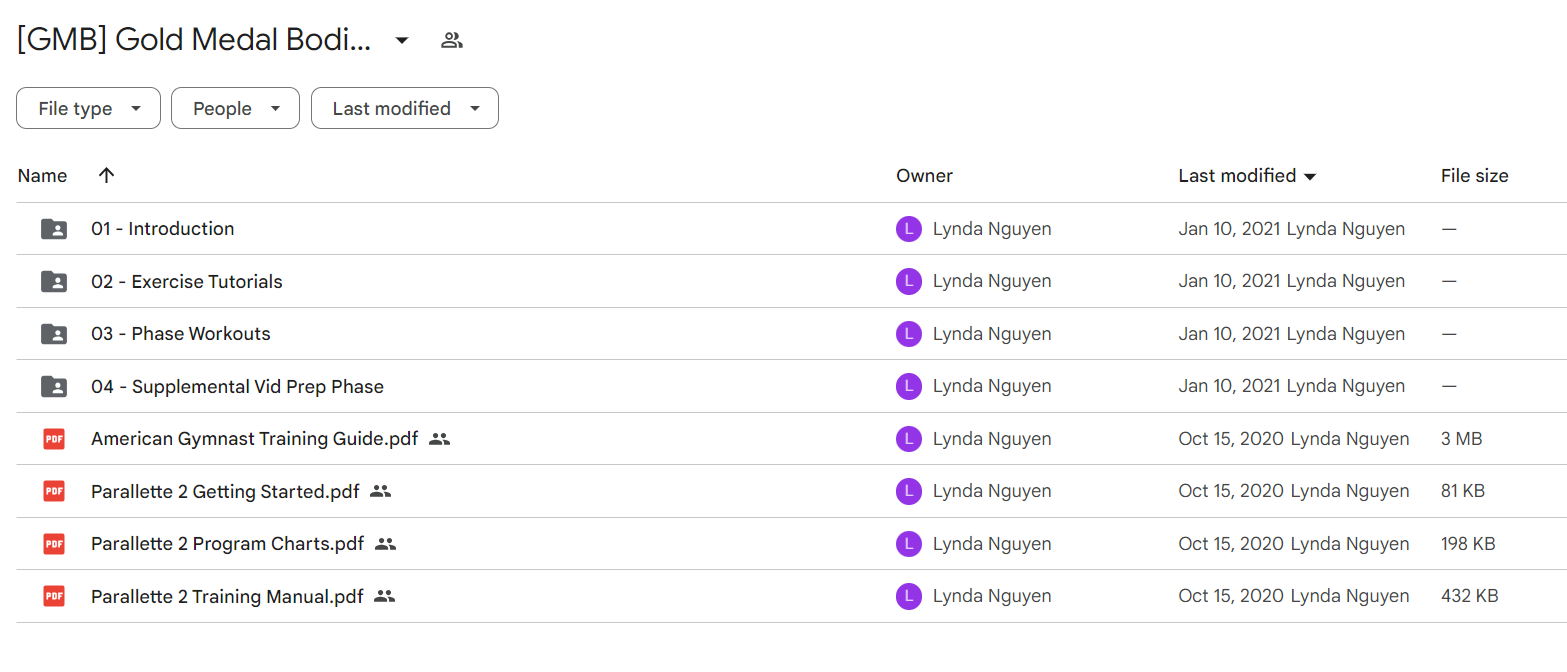The image size is (1567, 672).
Task: Click folder icon for 04 - Supplemental Vid Prep Phase
Action: 54,387
